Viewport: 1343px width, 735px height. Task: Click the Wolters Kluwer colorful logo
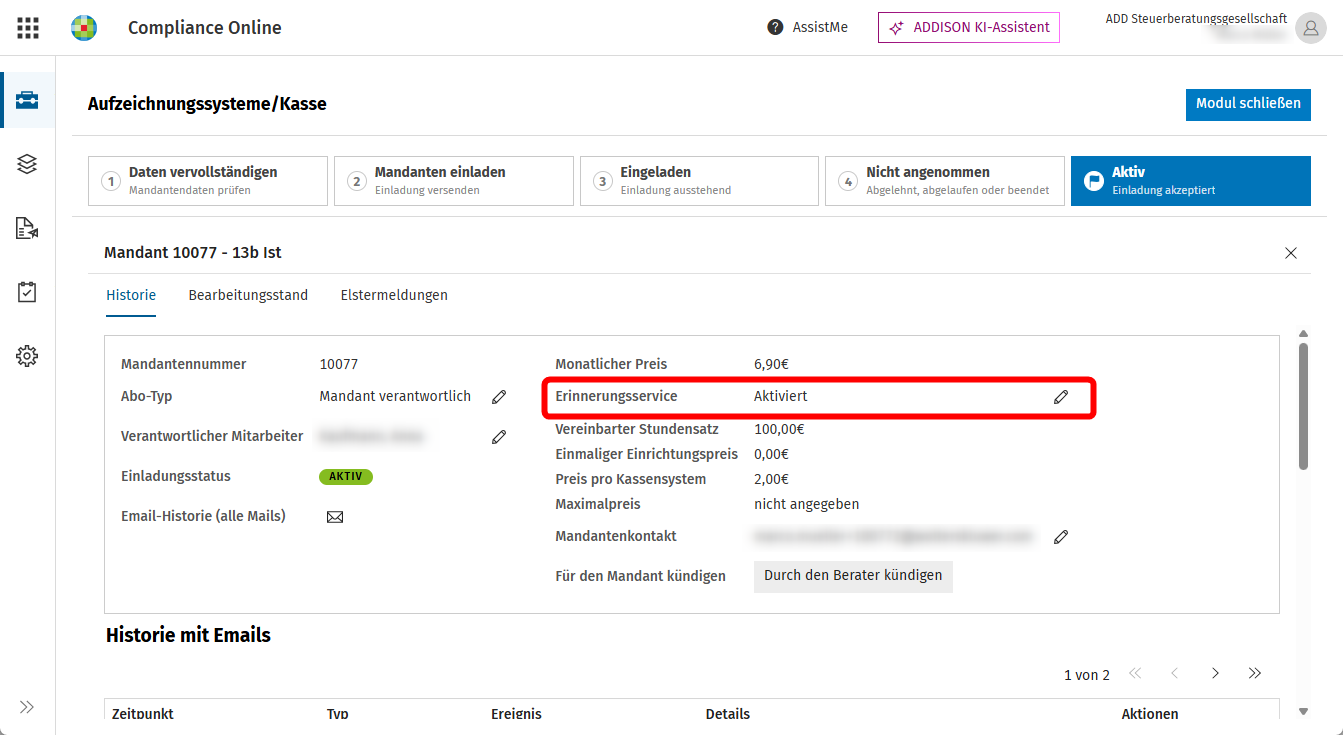pyautogui.click(x=84, y=28)
